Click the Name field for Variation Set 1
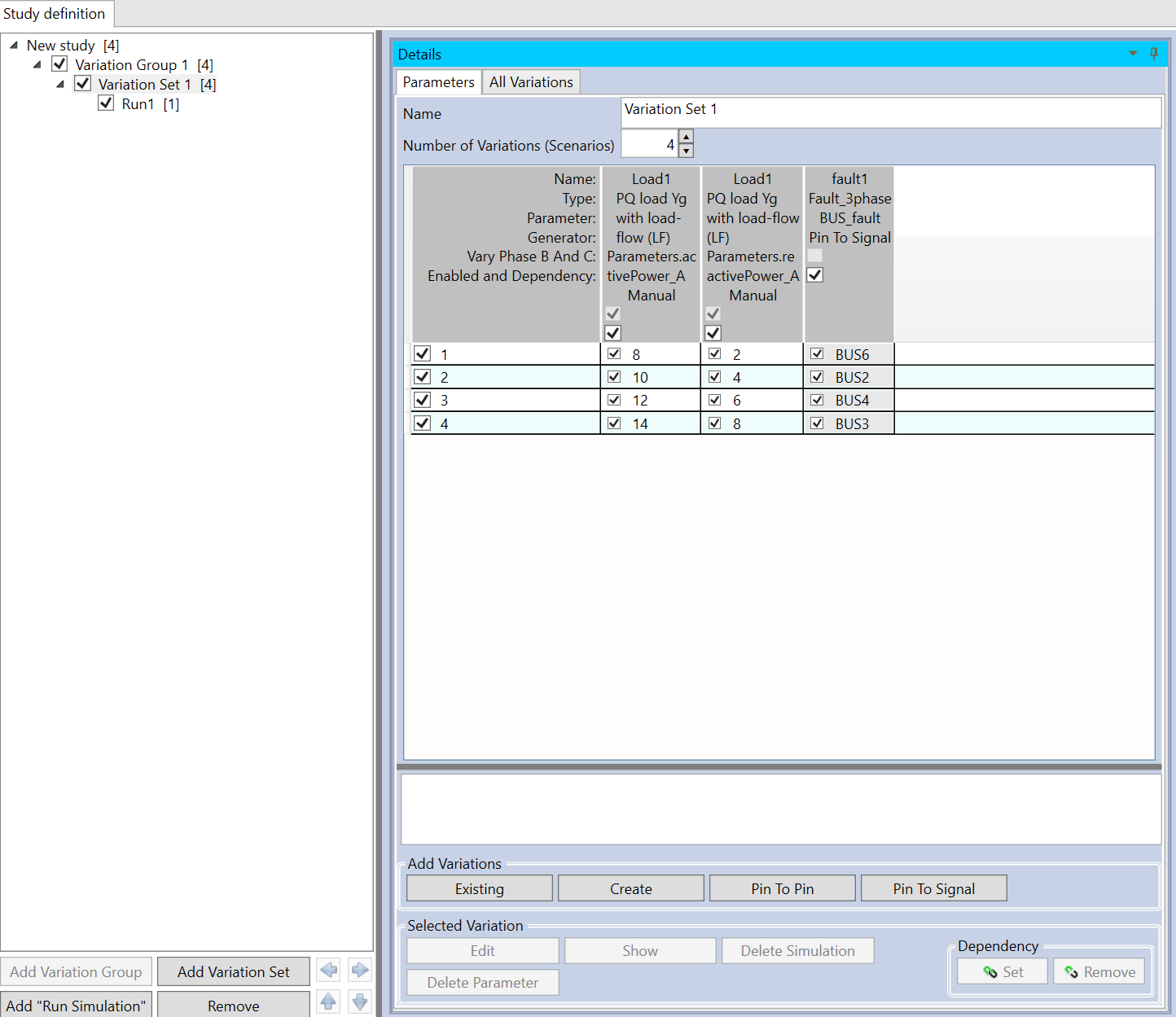Screen dimensions: 1176x1017 point(890,112)
